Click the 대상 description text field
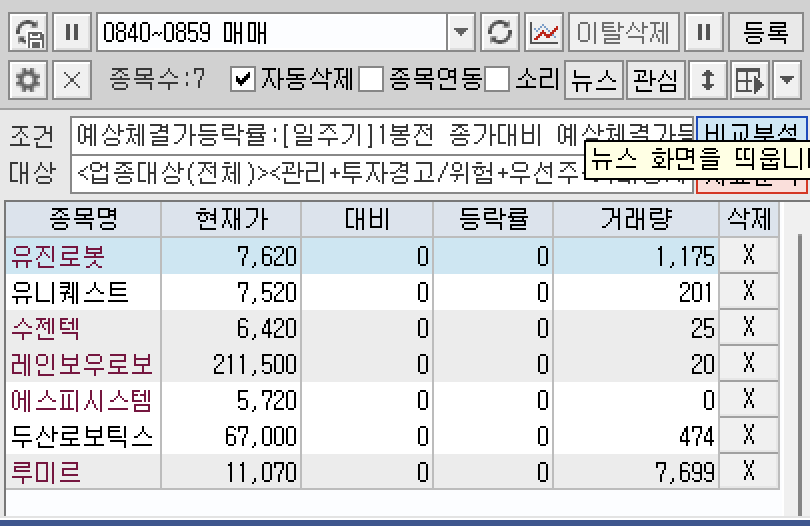 click(x=381, y=174)
